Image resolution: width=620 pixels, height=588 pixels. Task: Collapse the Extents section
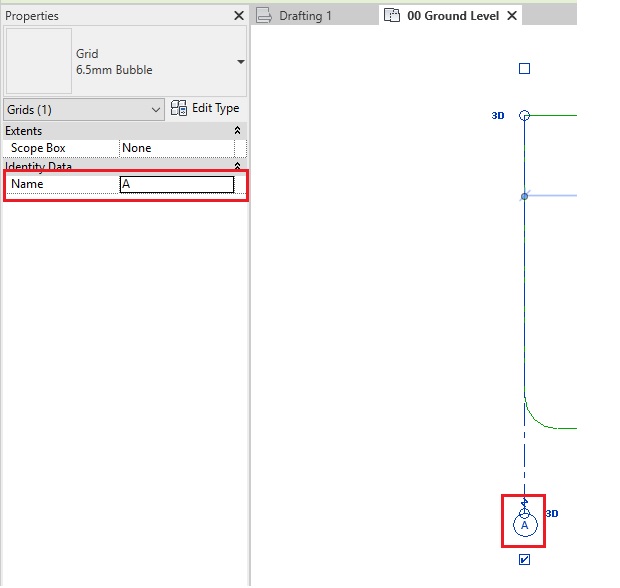(238, 131)
